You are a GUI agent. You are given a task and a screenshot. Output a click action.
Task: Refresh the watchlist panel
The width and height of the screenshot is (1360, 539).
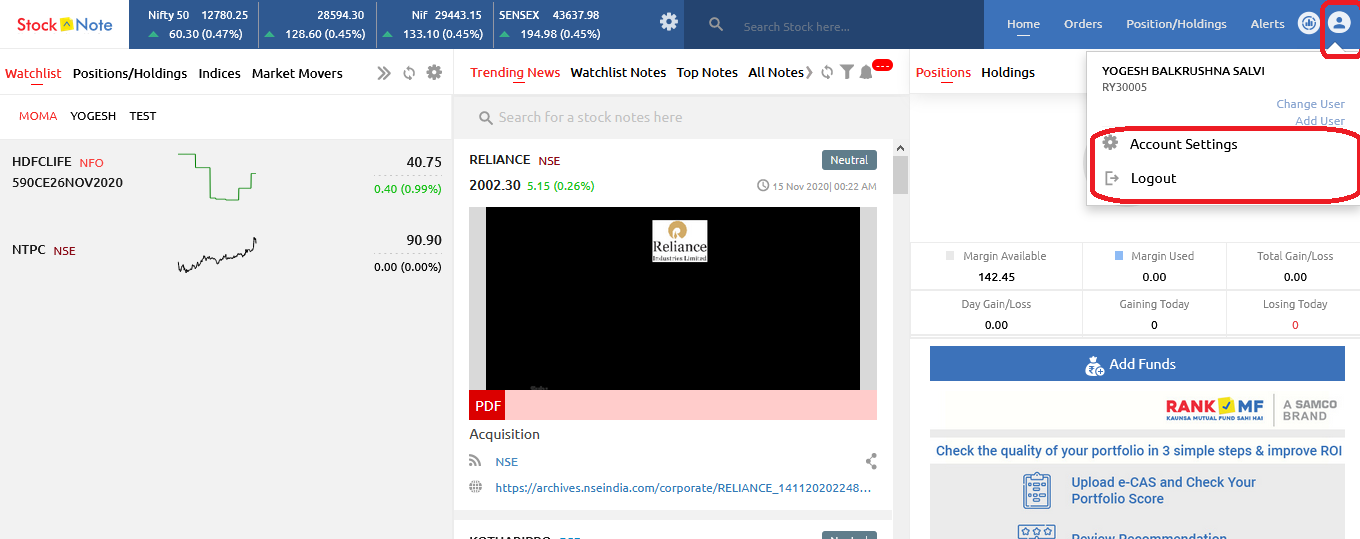click(409, 73)
